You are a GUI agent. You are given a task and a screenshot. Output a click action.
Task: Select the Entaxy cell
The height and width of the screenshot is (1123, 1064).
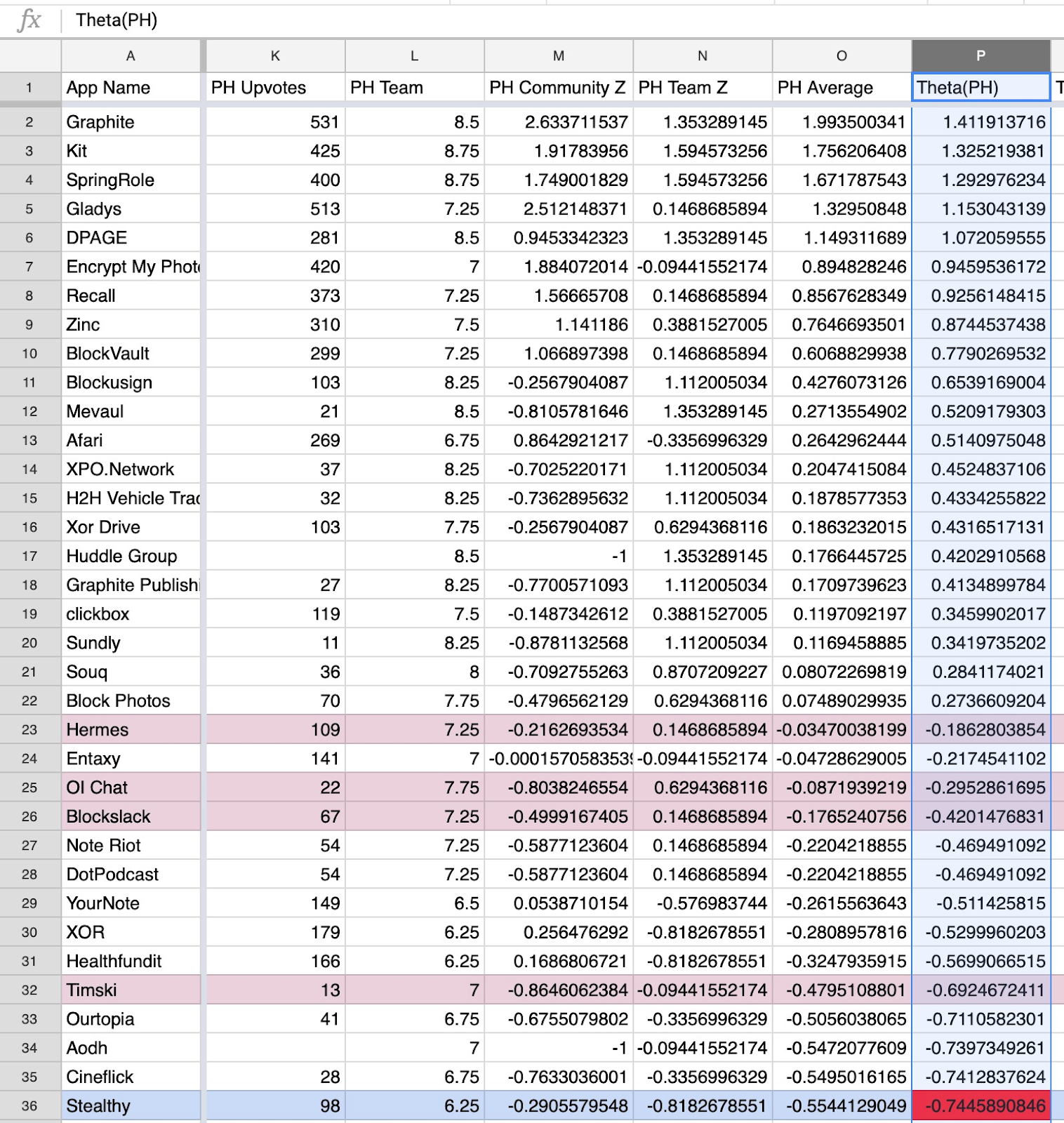point(131,758)
